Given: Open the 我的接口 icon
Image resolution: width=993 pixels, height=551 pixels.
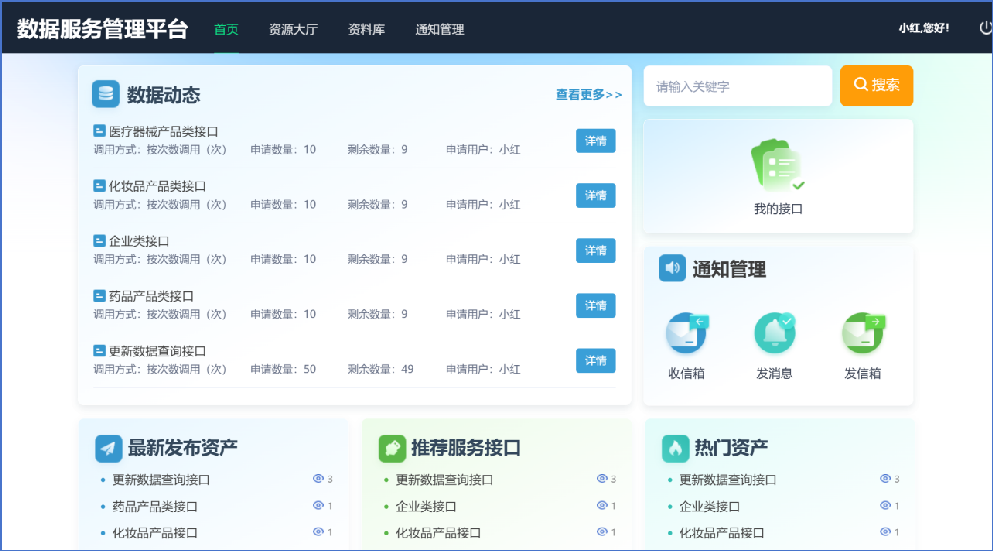Looking at the screenshot, I should coord(777,166).
